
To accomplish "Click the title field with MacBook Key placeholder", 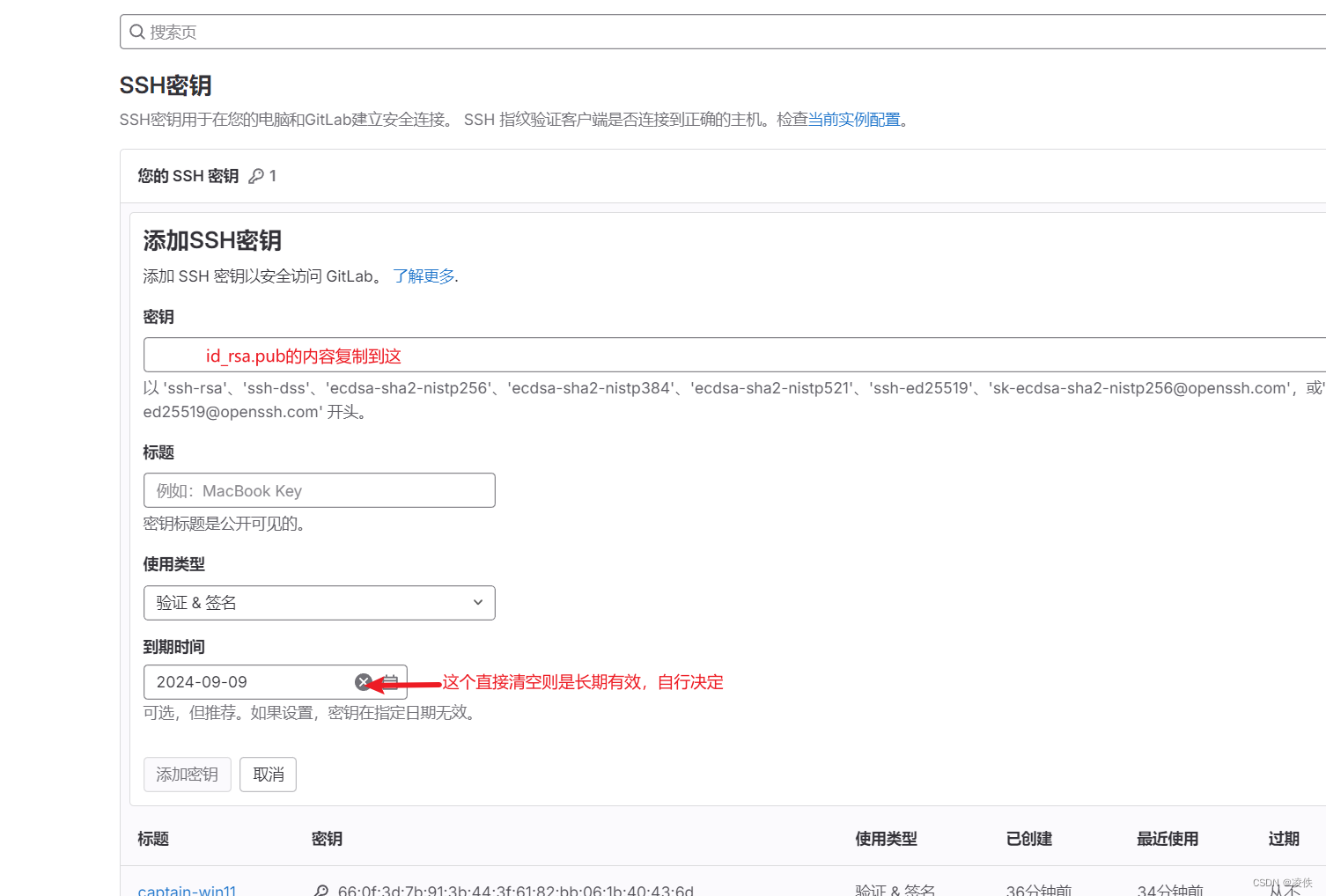I will pyautogui.click(x=319, y=490).
